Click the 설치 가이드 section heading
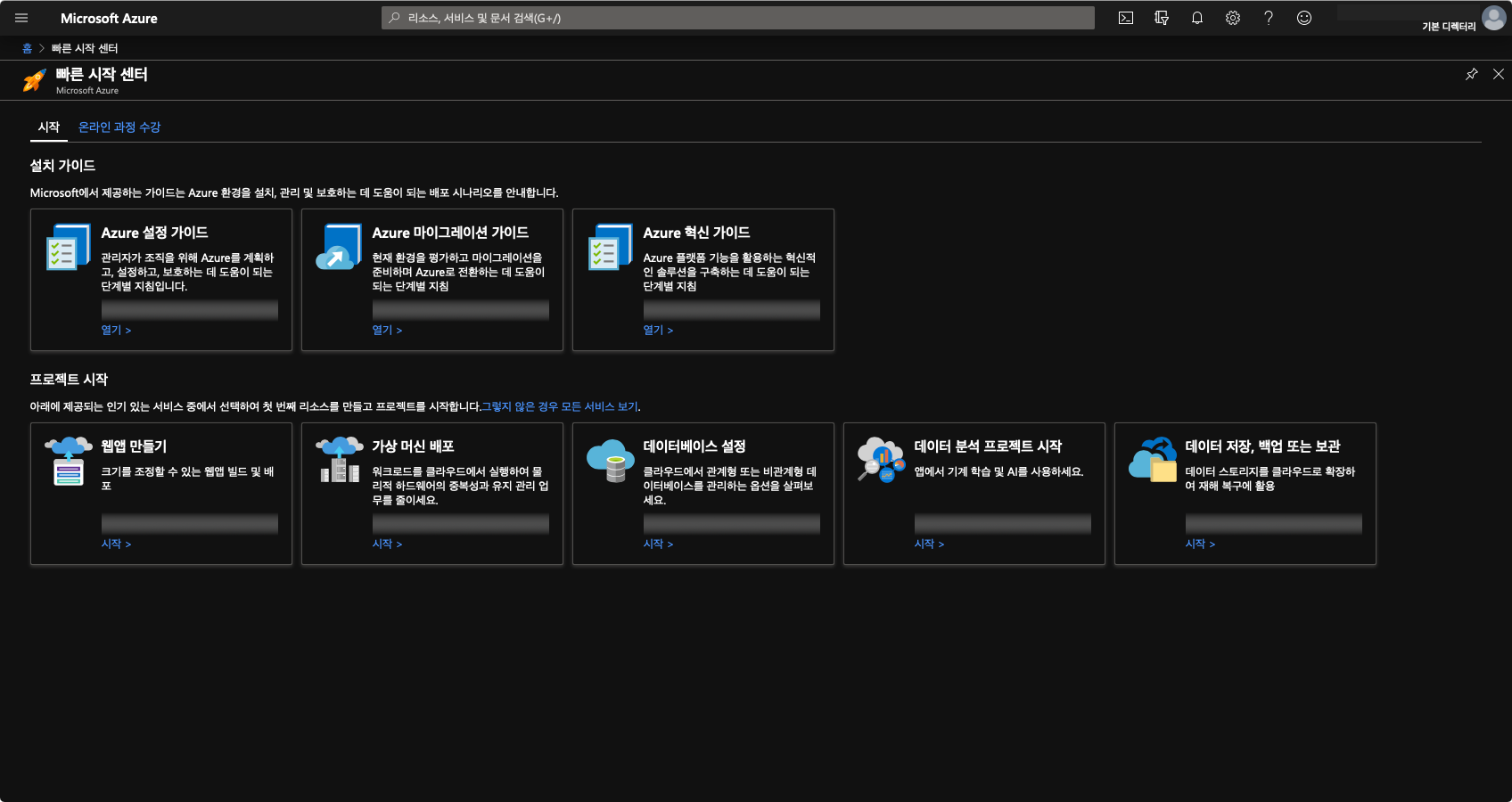This screenshot has width=1512, height=802. tap(62, 166)
